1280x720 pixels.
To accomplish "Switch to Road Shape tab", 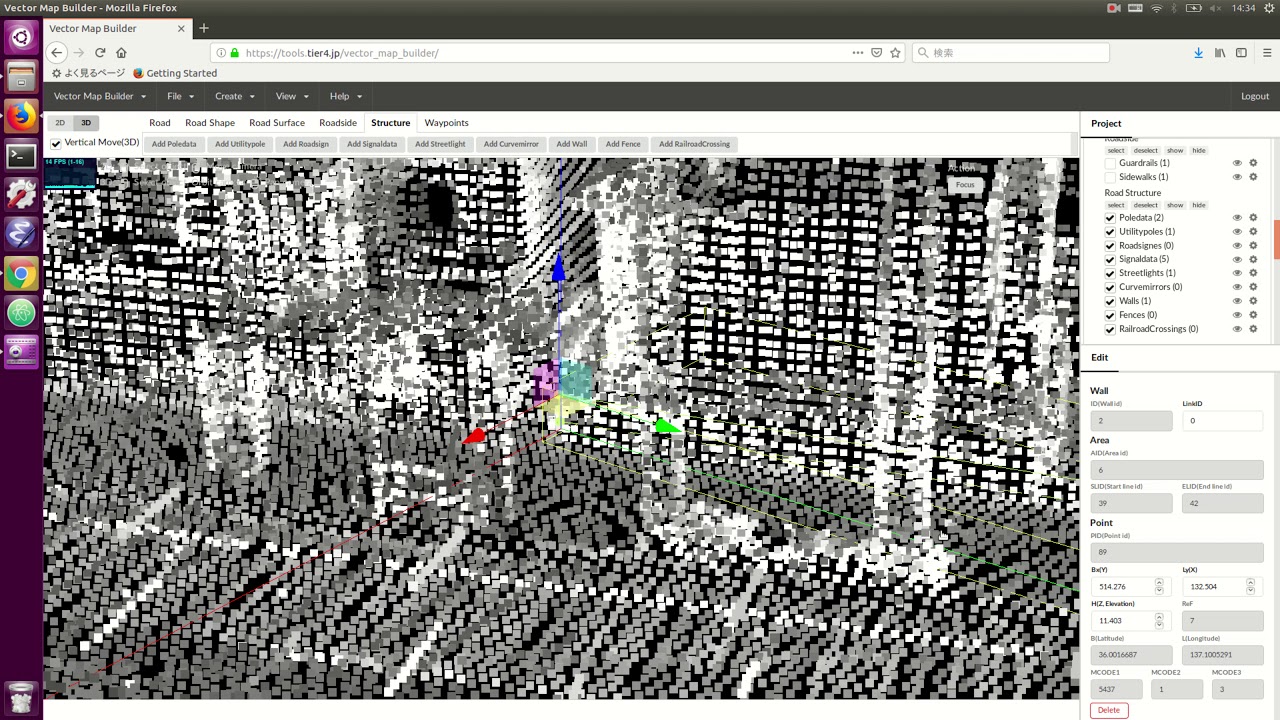I will [210, 123].
